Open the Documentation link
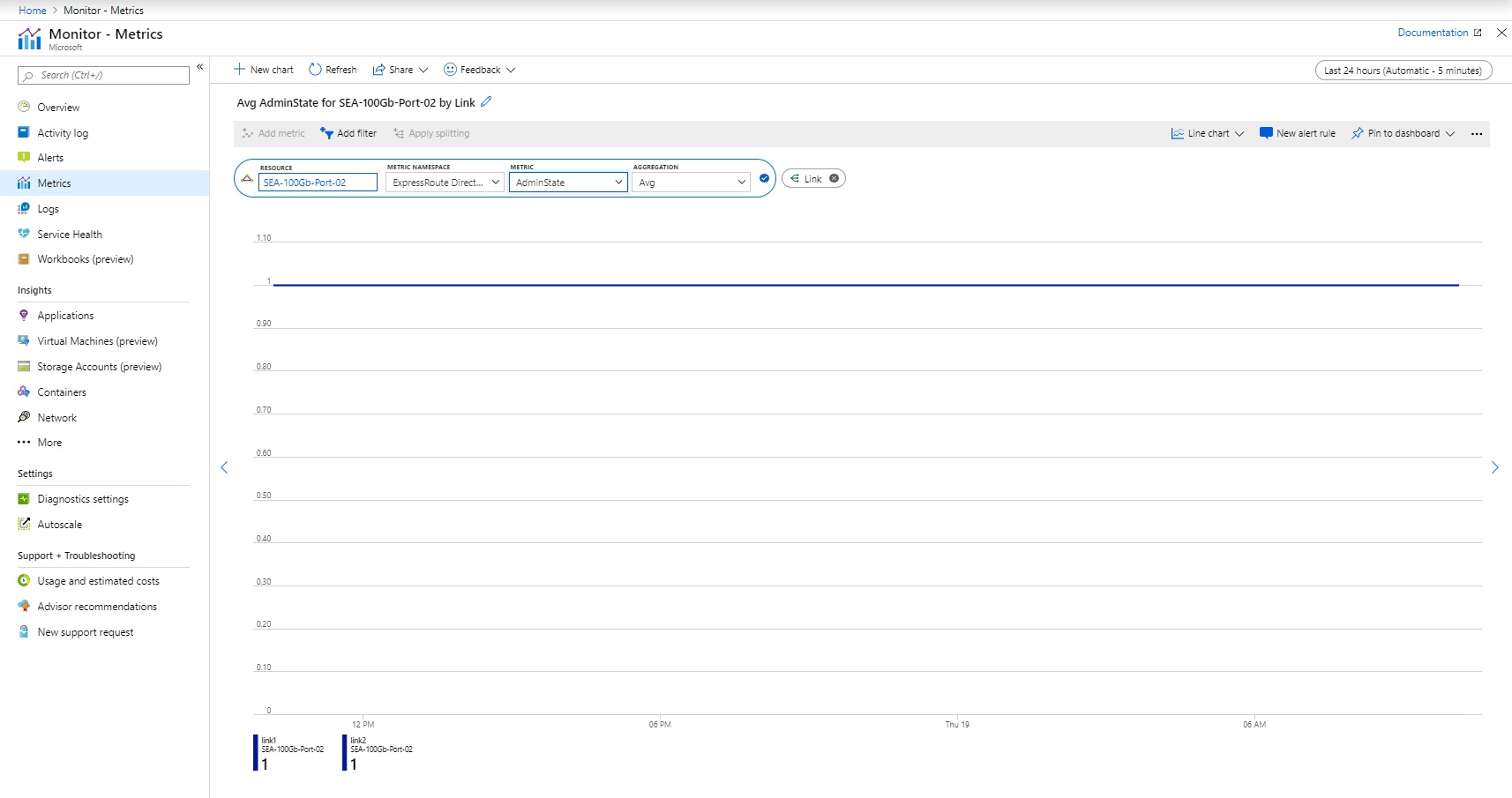1512x798 pixels. click(1432, 32)
